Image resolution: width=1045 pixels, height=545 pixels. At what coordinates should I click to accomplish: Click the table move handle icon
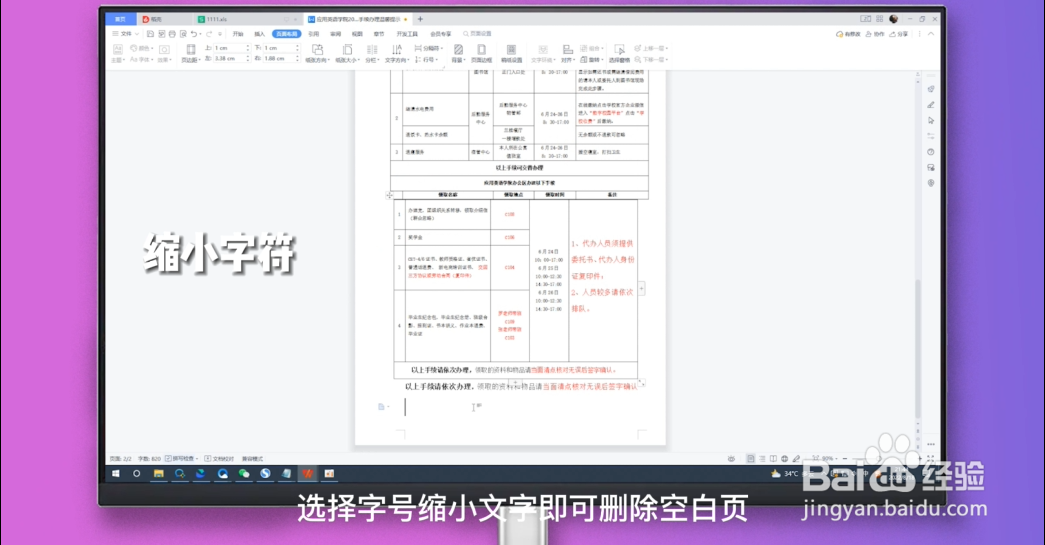coord(389,195)
